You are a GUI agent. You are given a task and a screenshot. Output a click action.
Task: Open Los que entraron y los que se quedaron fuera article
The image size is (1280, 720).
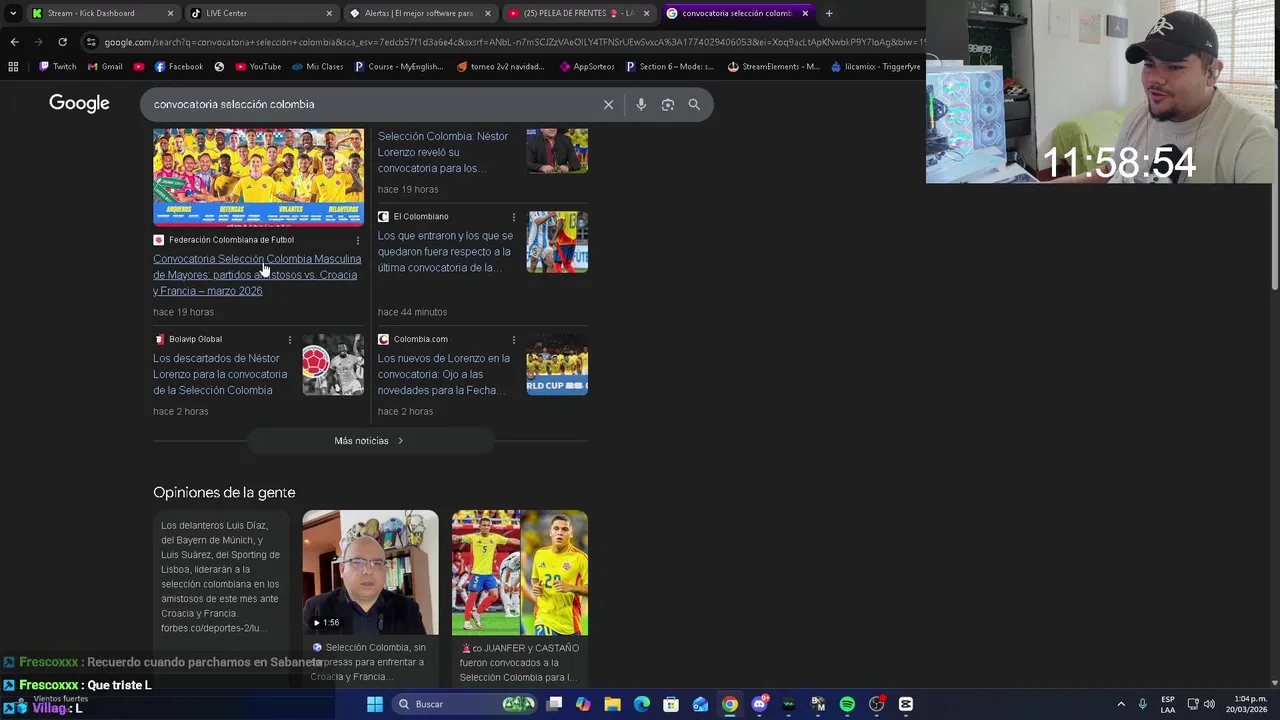(x=445, y=252)
